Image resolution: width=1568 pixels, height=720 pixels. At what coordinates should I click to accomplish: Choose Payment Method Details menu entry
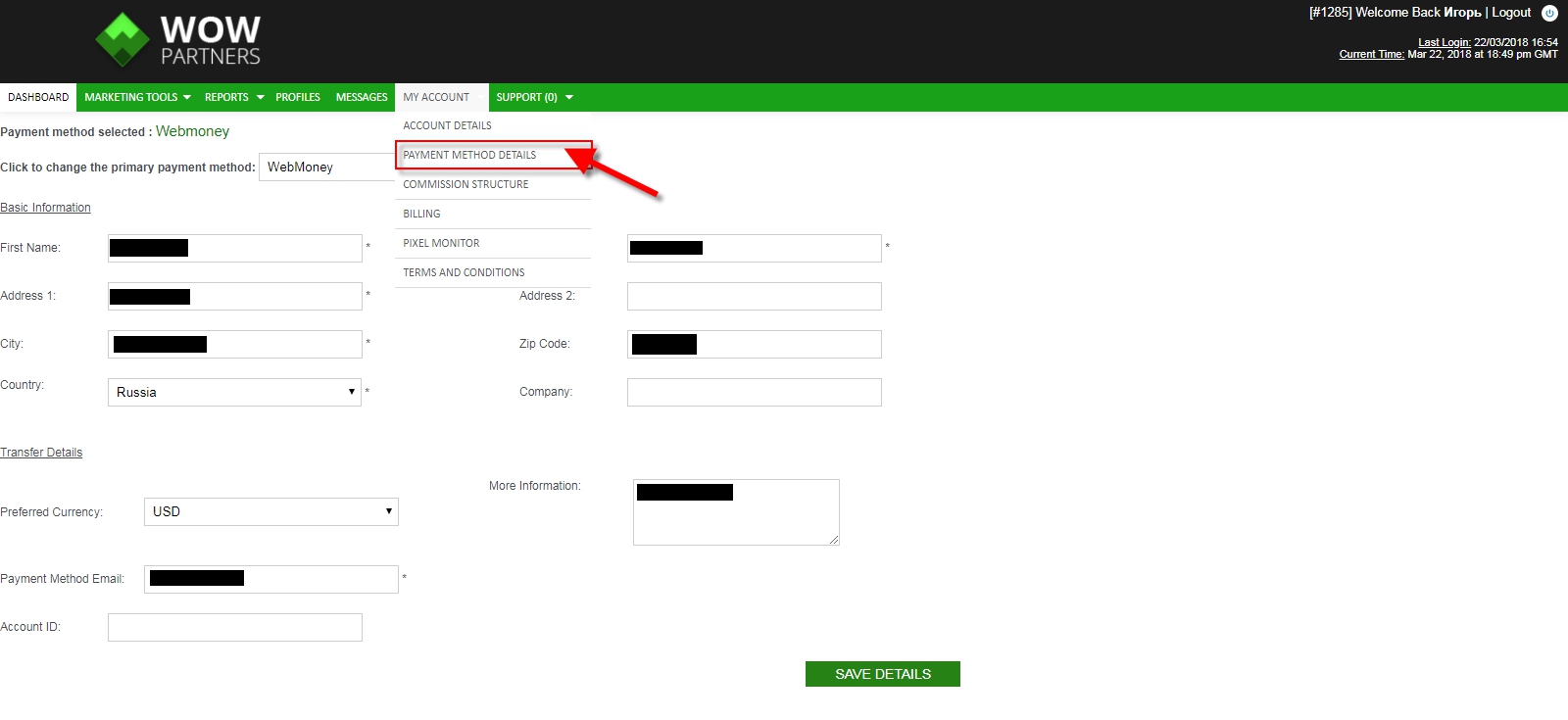469,155
